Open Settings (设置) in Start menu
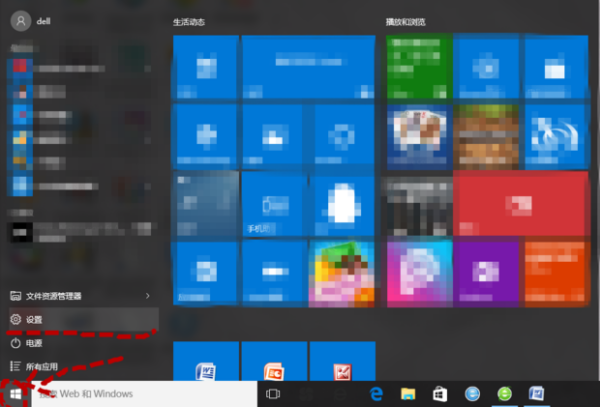Screen dimensions: 600x407 (x=84, y=319)
